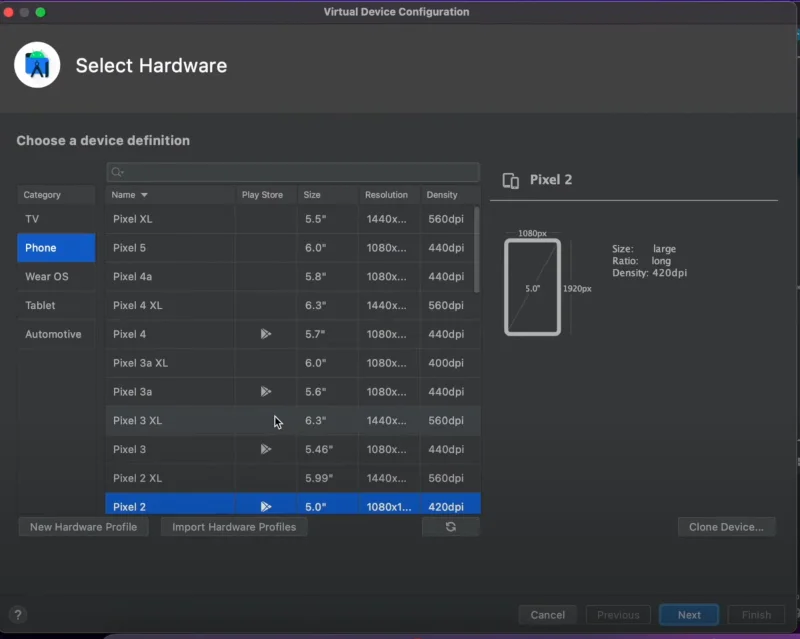Click the magnifier icon in search box
The image size is (800, 639).
117,173
